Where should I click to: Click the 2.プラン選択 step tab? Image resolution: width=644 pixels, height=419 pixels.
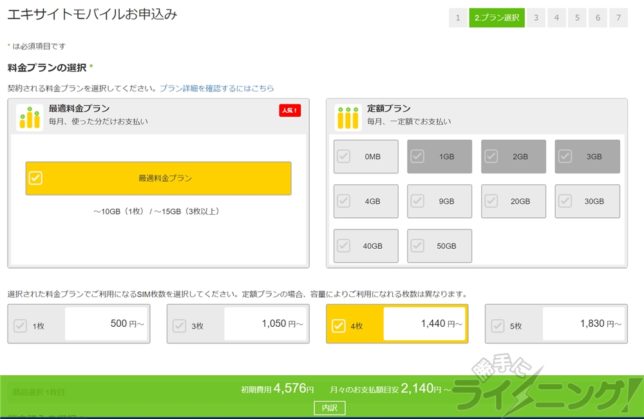coord(497,18)
